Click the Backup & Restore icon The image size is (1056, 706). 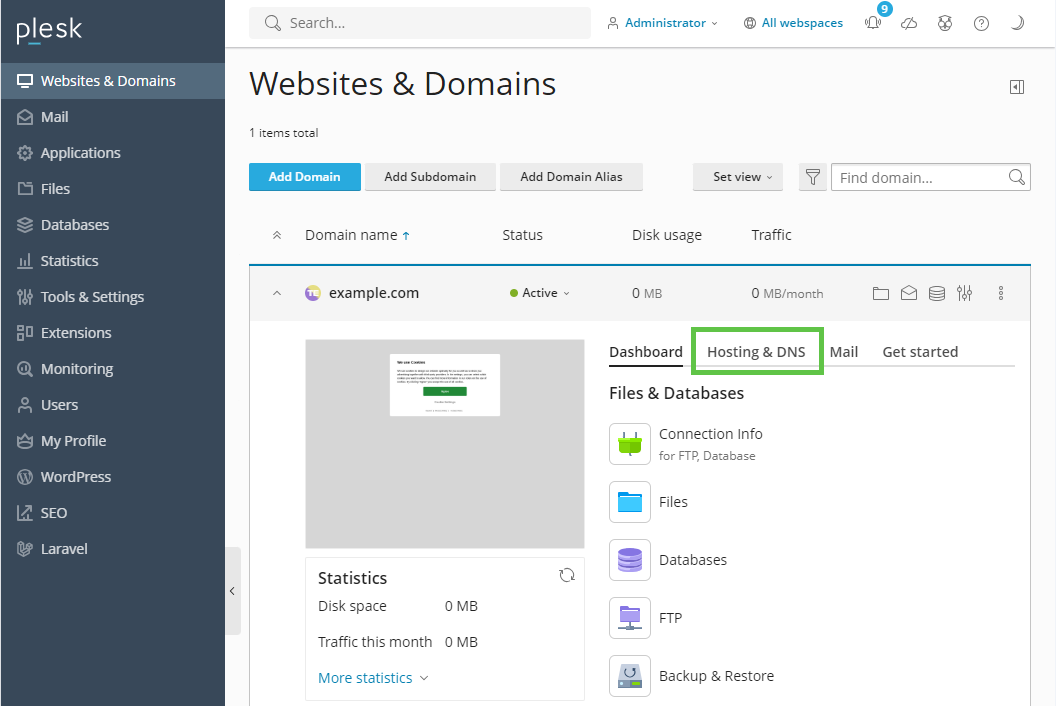click(630, 676)
